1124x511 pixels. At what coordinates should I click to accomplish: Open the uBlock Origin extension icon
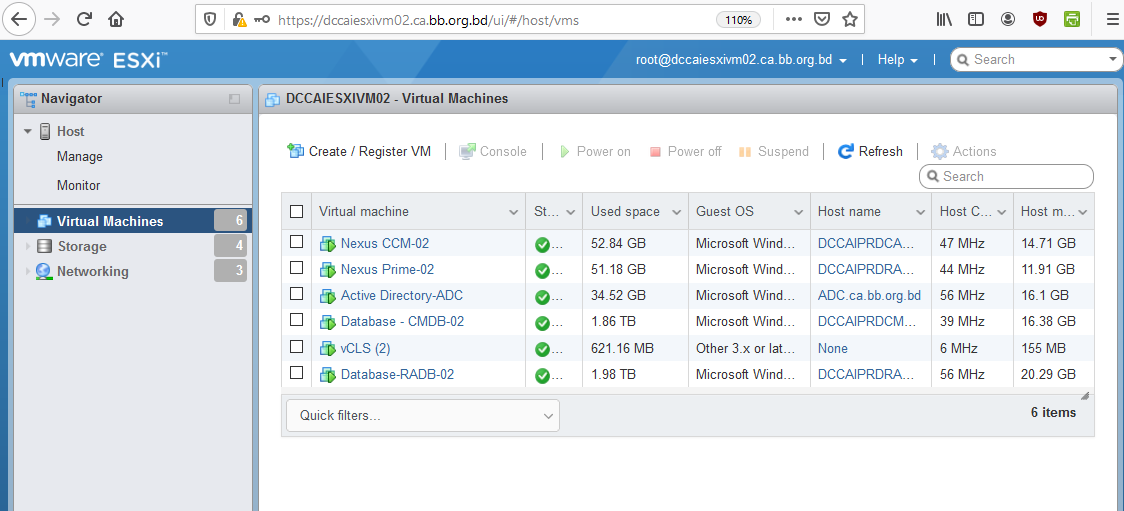pyautogui.click(x=1039, y=20)
